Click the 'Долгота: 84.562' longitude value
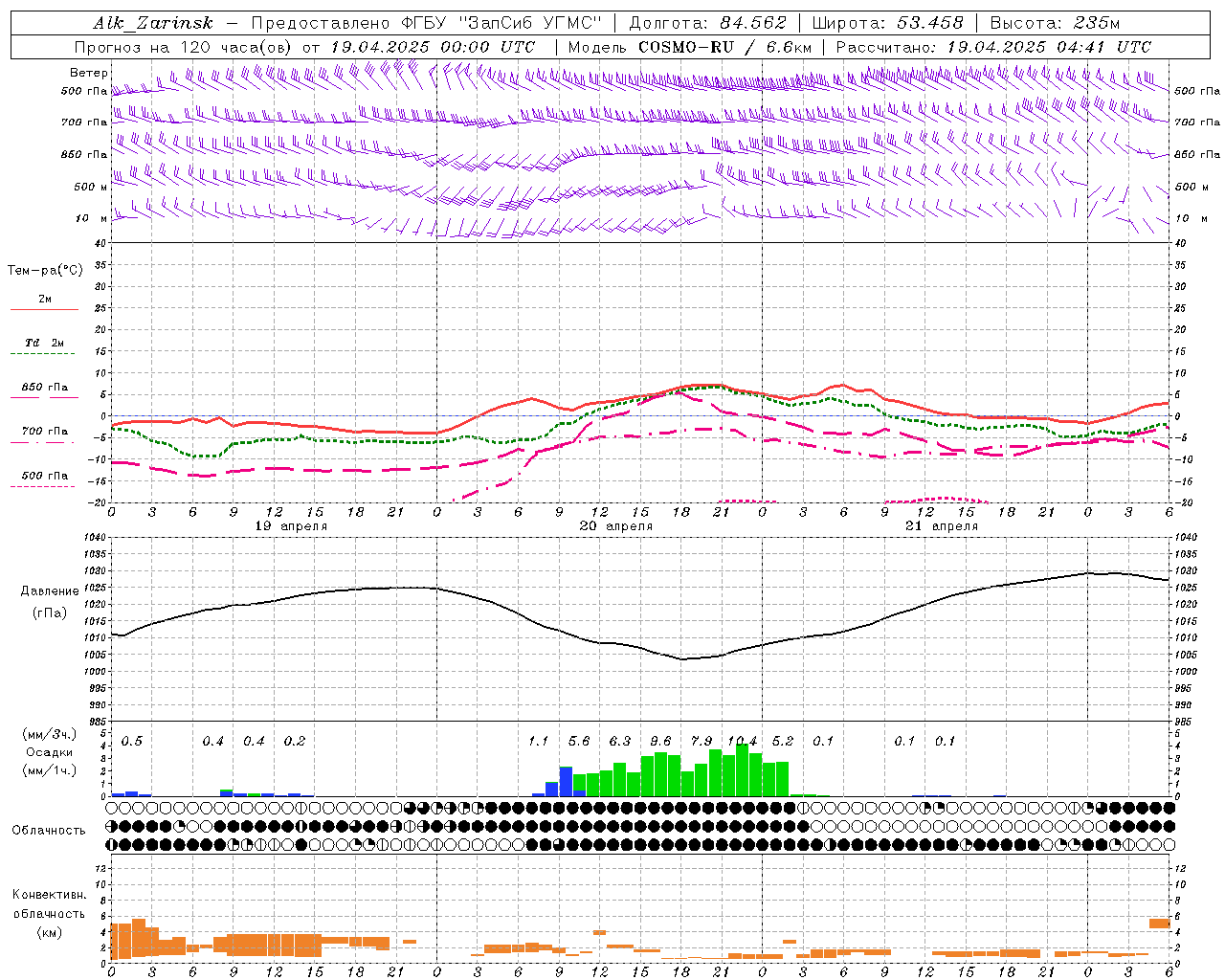1225x980 pixels. click(x=707, y=23)
